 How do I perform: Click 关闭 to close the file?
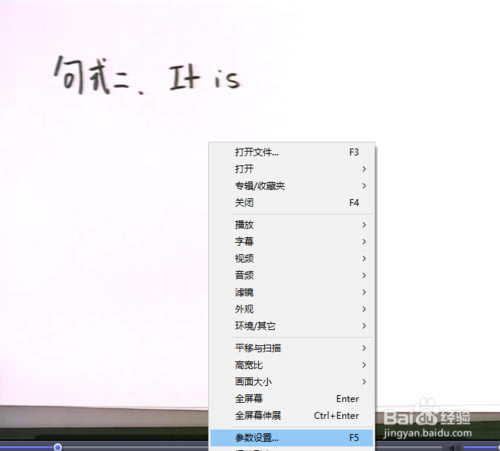coord(292,203)
